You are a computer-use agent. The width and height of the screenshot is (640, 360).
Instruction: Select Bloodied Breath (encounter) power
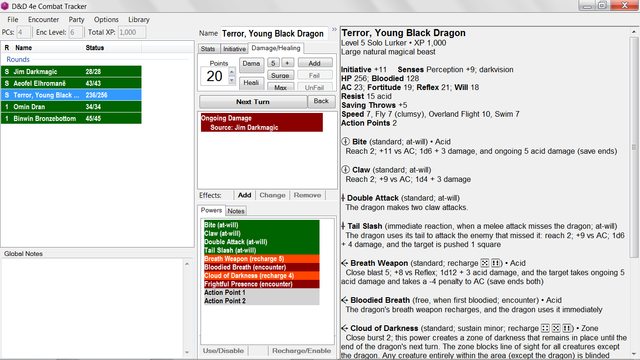pos(262,267)
